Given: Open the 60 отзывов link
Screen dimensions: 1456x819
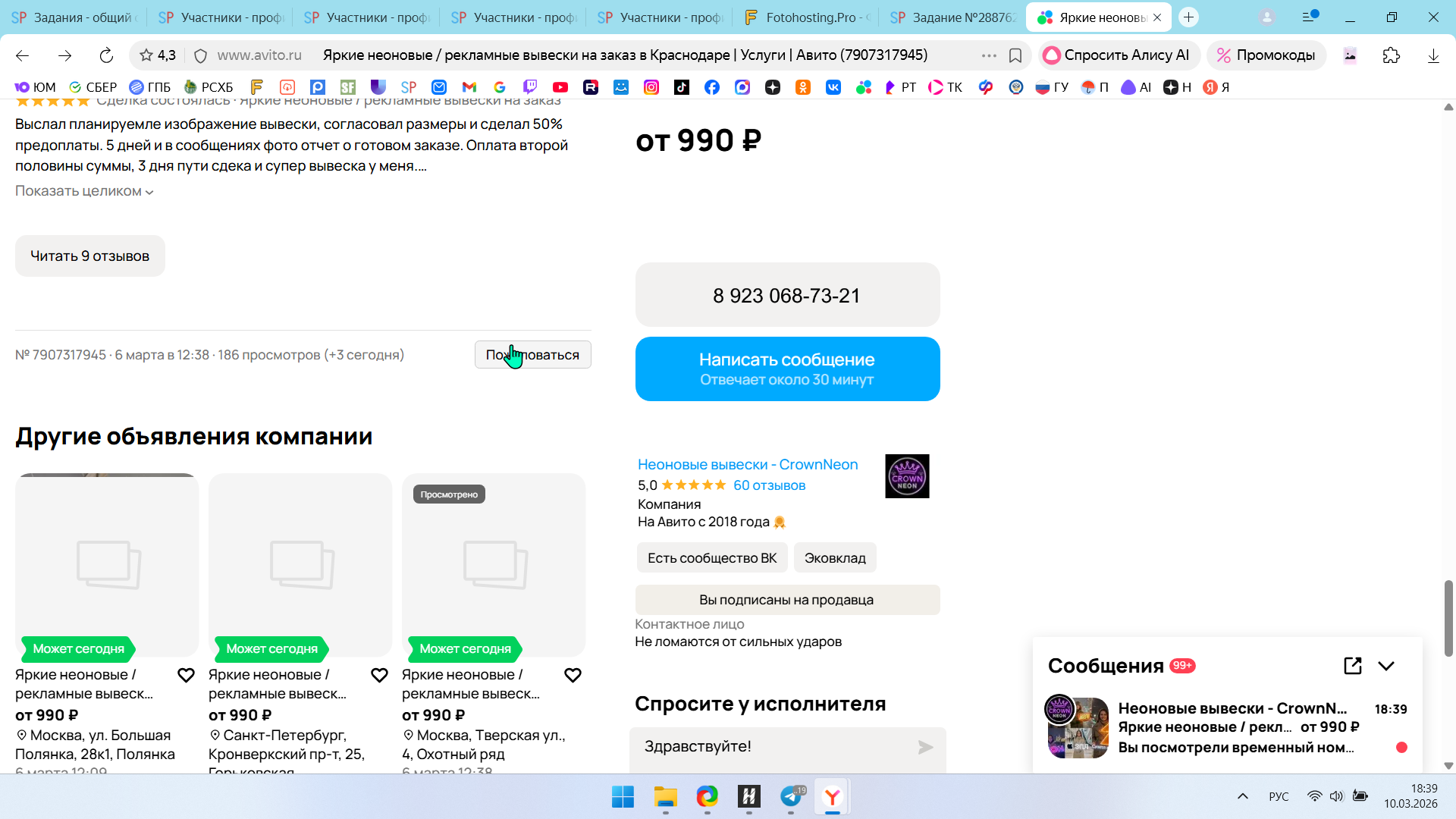Looking at the screenshot, I should pos(769,485).
